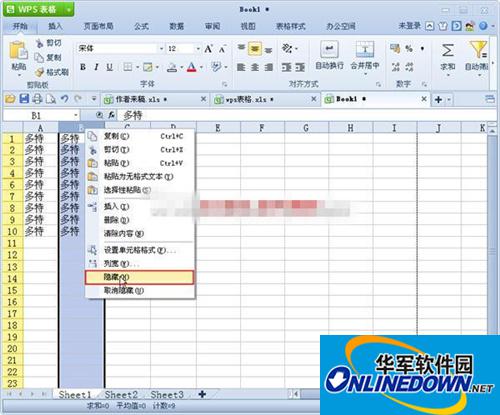Choose 取消隐藏(U) in the context menu
The width and height of the screenshot is (500, 415).
(140, 291)
